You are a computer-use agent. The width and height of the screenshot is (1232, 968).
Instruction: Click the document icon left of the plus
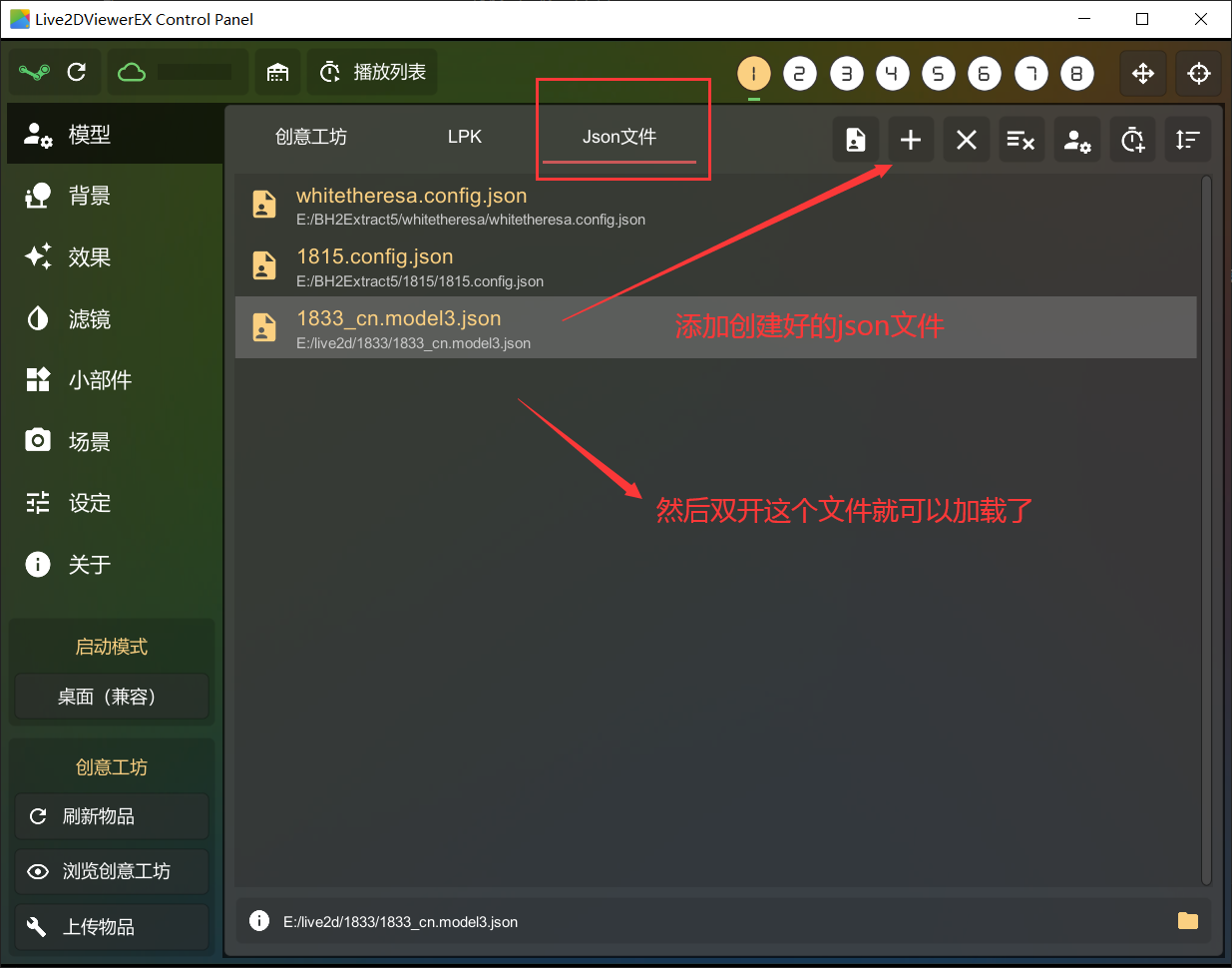tap(856, 140)
